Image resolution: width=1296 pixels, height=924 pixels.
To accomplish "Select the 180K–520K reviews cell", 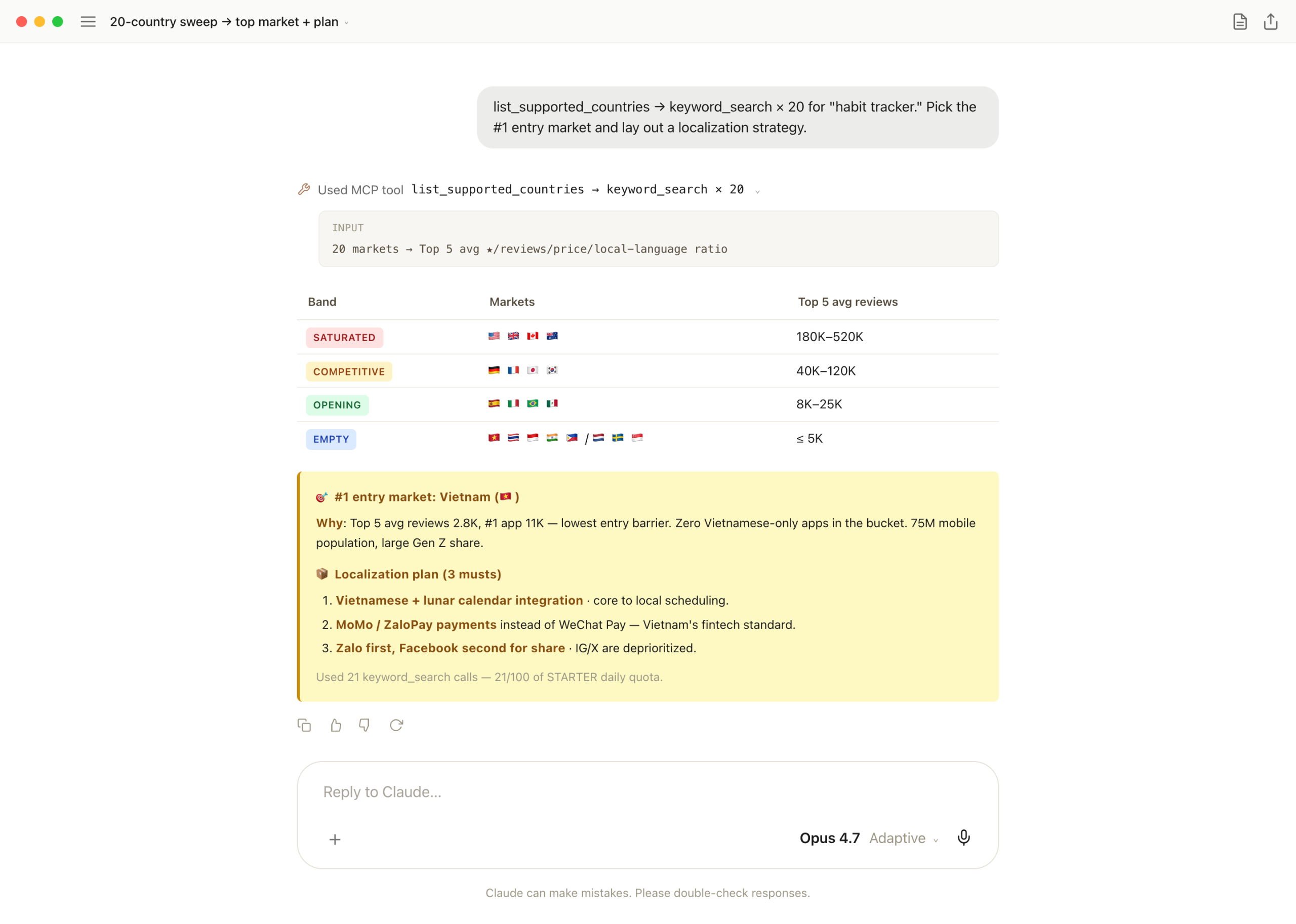I will [x=829, y=337].
